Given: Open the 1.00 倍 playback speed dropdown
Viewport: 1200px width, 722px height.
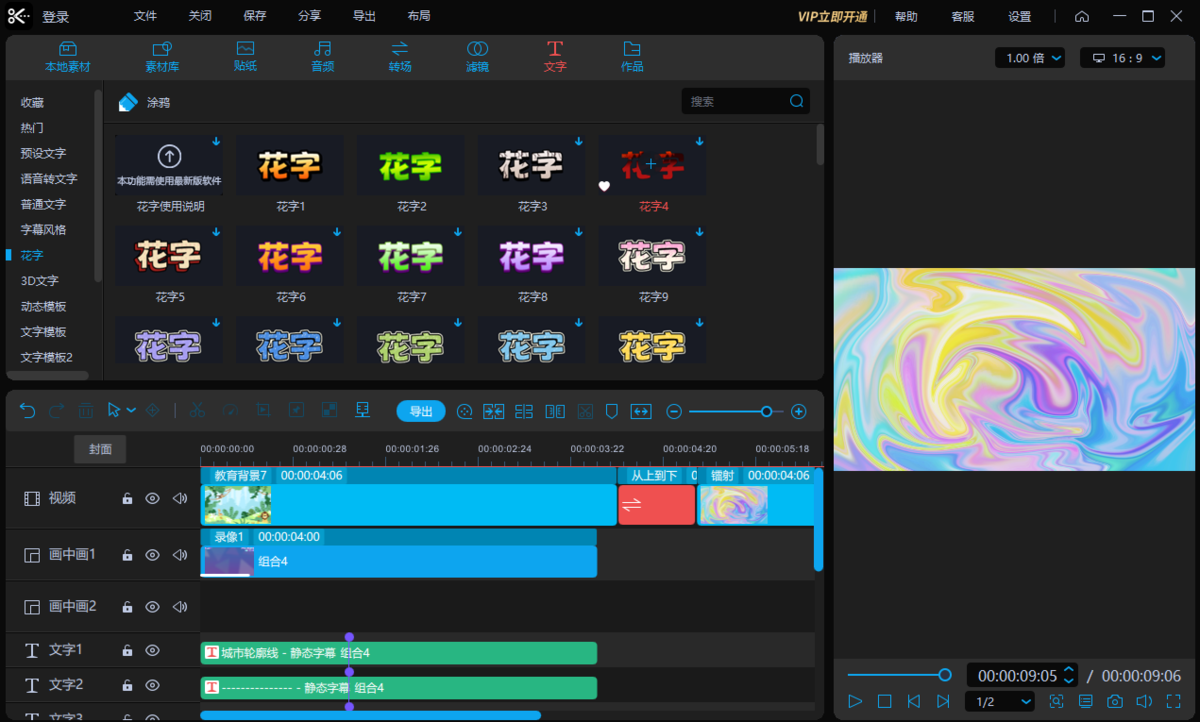Looking at the screenshot, I should point(1030,58).
